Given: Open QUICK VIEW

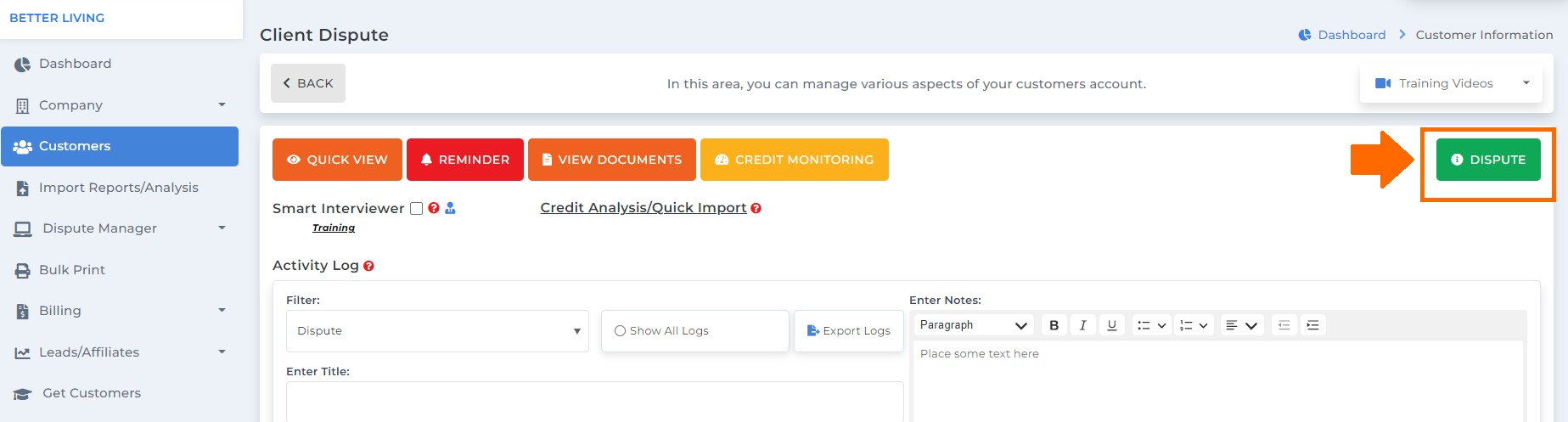Looking at the screenshot, I should tap(337, 160).
